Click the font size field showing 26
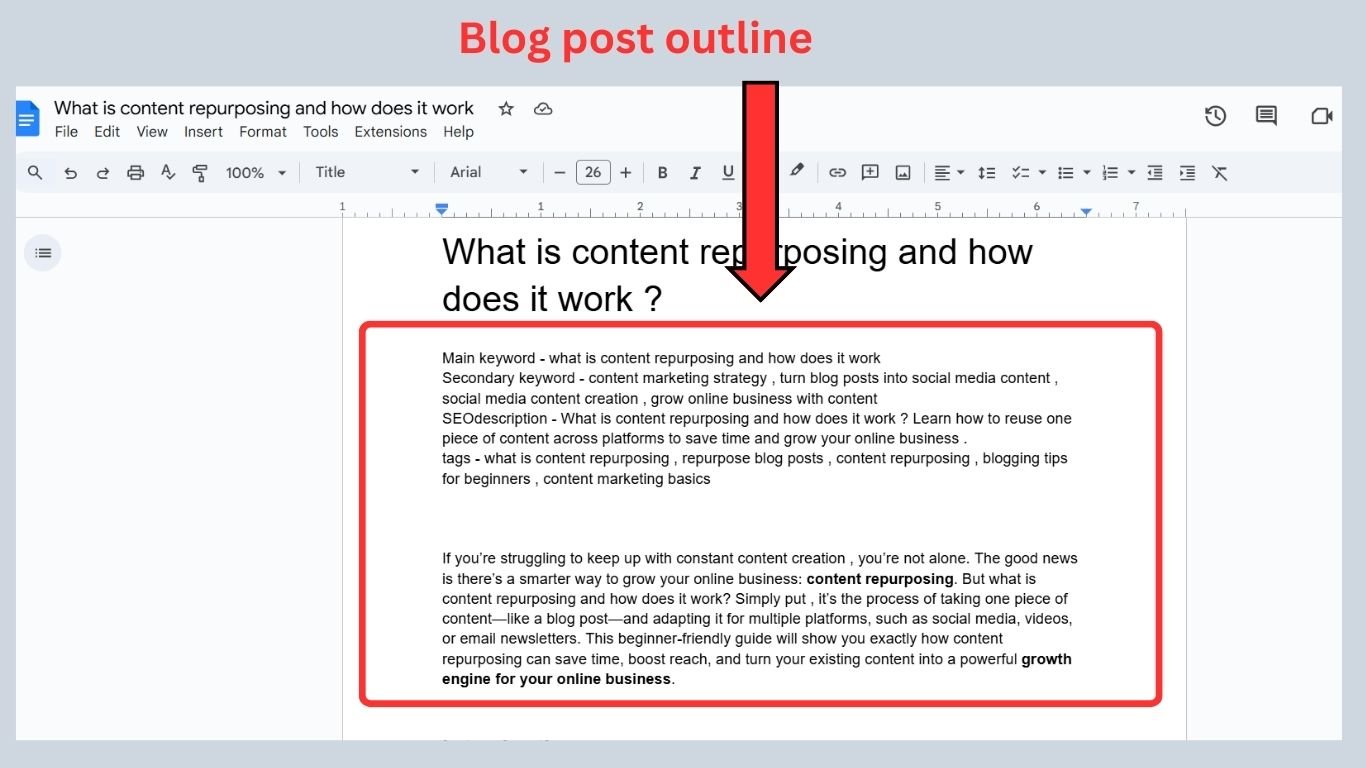The image size is (1366, 768). coord(593,172)
